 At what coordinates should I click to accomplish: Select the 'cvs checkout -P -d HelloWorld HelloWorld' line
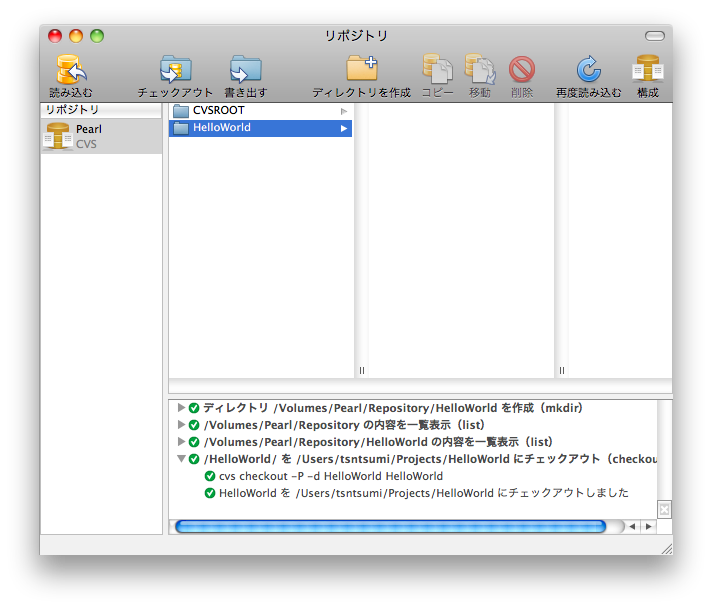pyautogui.click(x=331, y=476)
